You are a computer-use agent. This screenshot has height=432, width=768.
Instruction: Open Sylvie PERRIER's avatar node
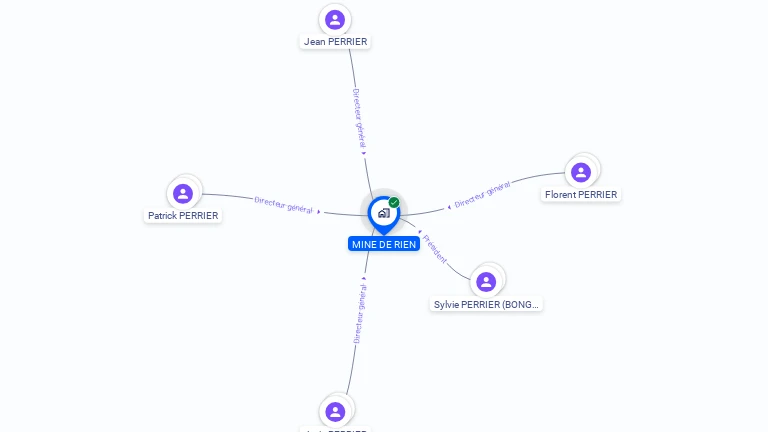click(486, 282)
